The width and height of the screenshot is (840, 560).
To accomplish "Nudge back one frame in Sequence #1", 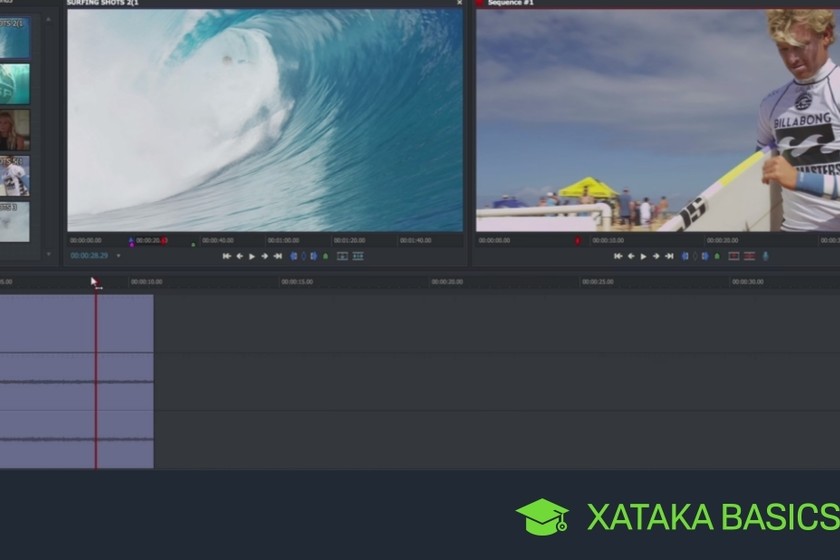I will coord(631,256).
